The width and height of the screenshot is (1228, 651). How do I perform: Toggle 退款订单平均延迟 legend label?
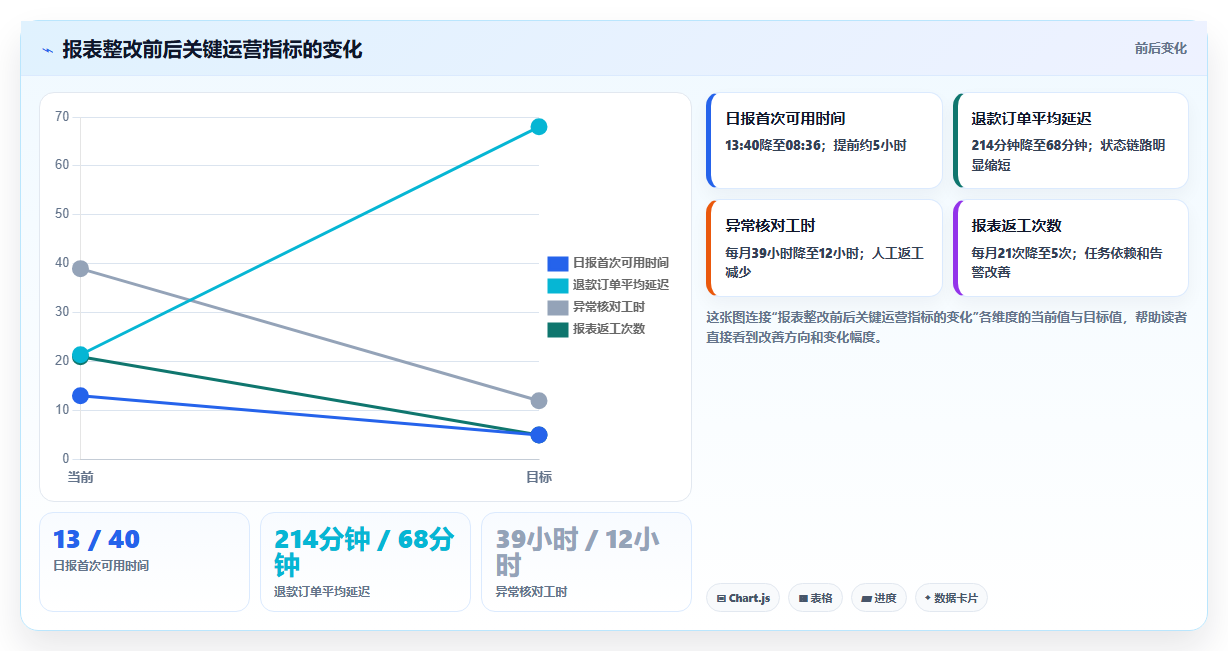tap(621, 285)
